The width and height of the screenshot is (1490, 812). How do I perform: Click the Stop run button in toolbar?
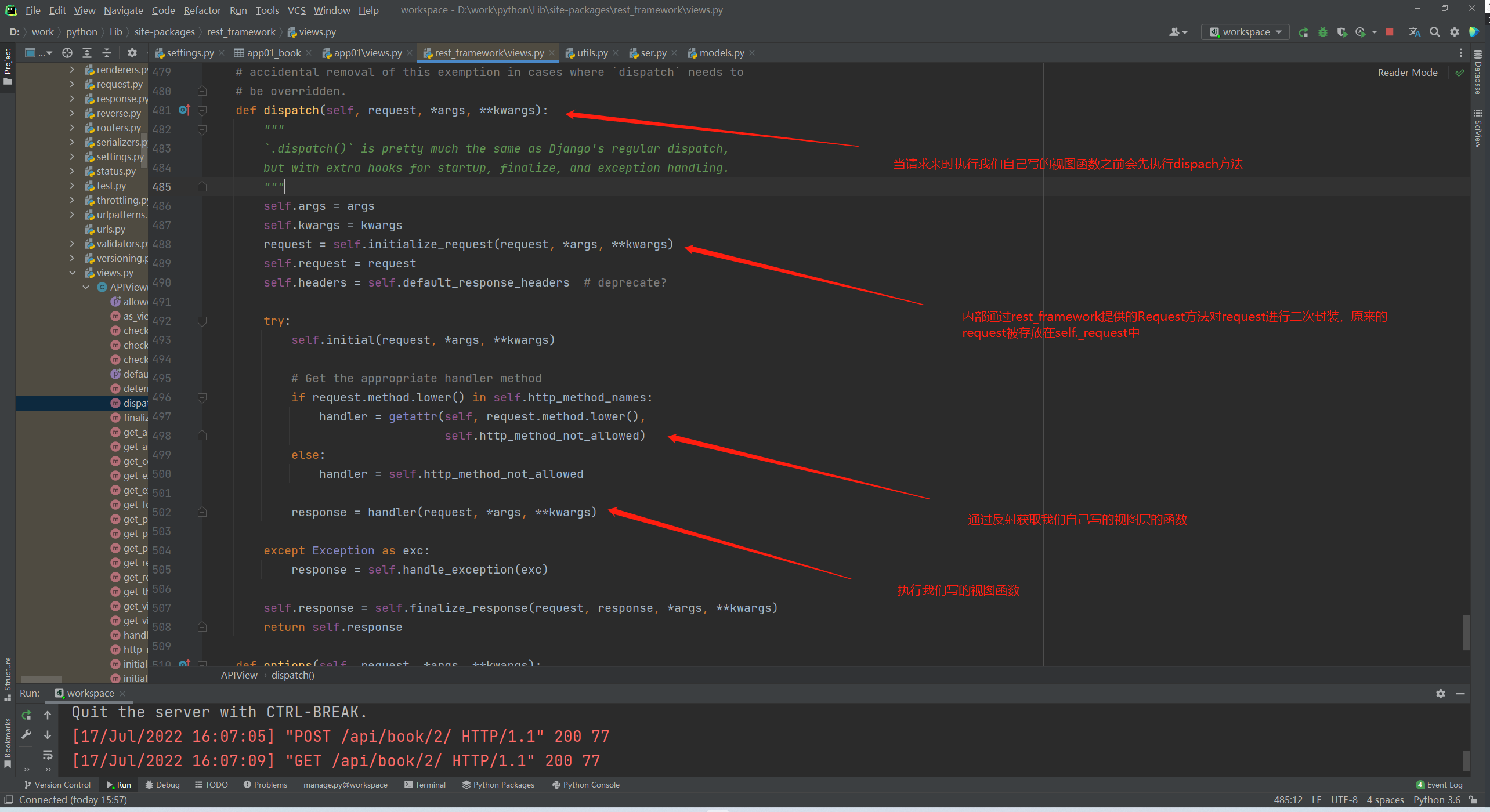[x=1390, y=32]
